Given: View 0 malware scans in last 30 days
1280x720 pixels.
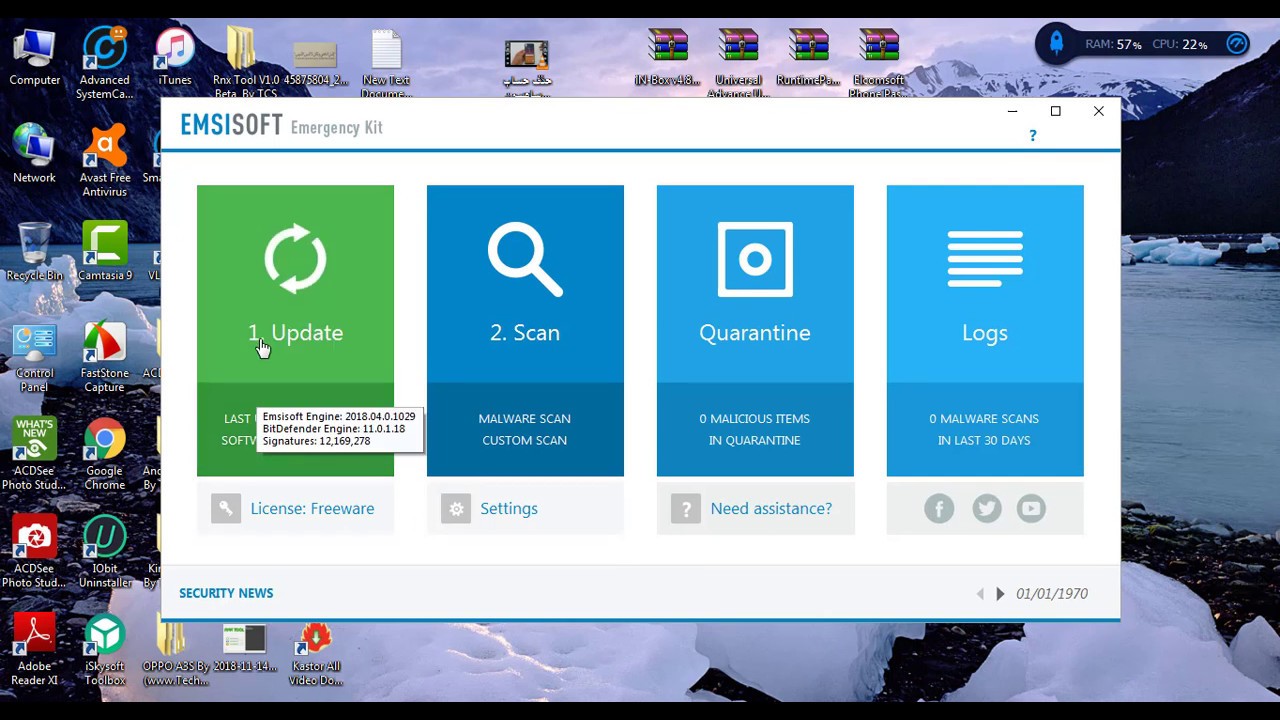Looking at the screenshot, I should click(985, 430).
